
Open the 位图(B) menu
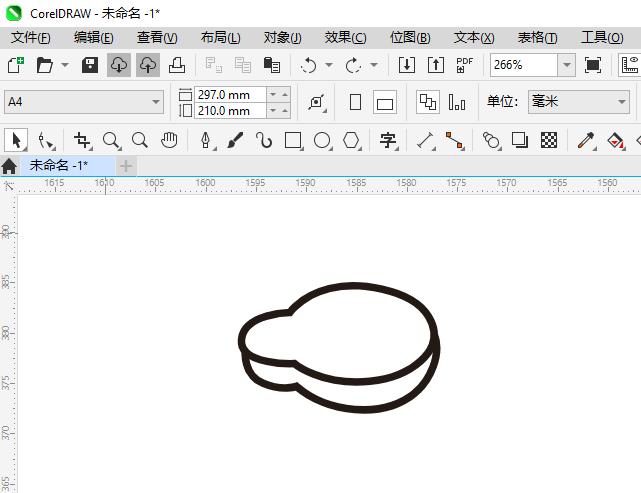click(410, 38)
